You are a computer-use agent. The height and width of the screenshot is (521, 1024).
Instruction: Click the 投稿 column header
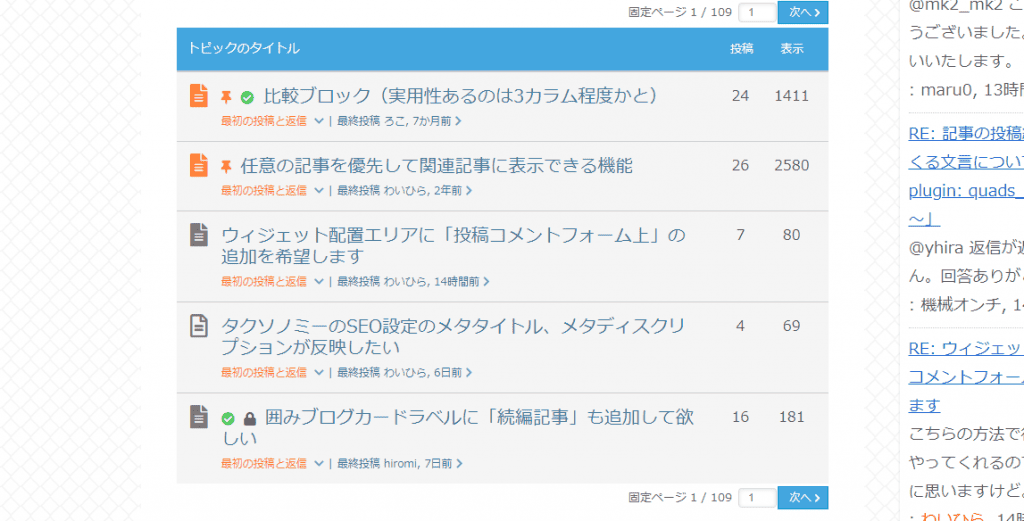pyautogui.click(x=741, y=48)
